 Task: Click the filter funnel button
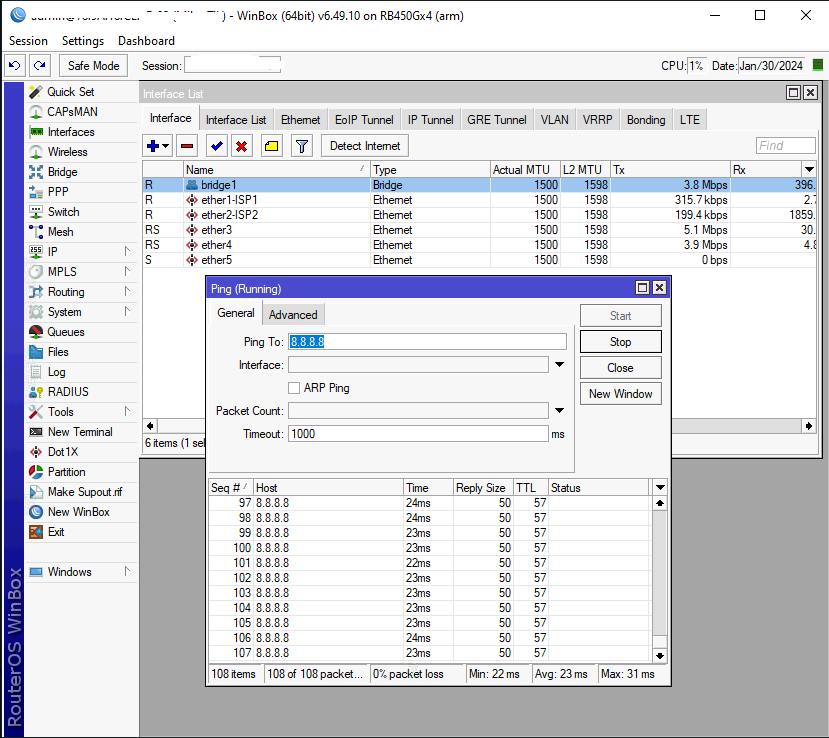pos(302,146)
